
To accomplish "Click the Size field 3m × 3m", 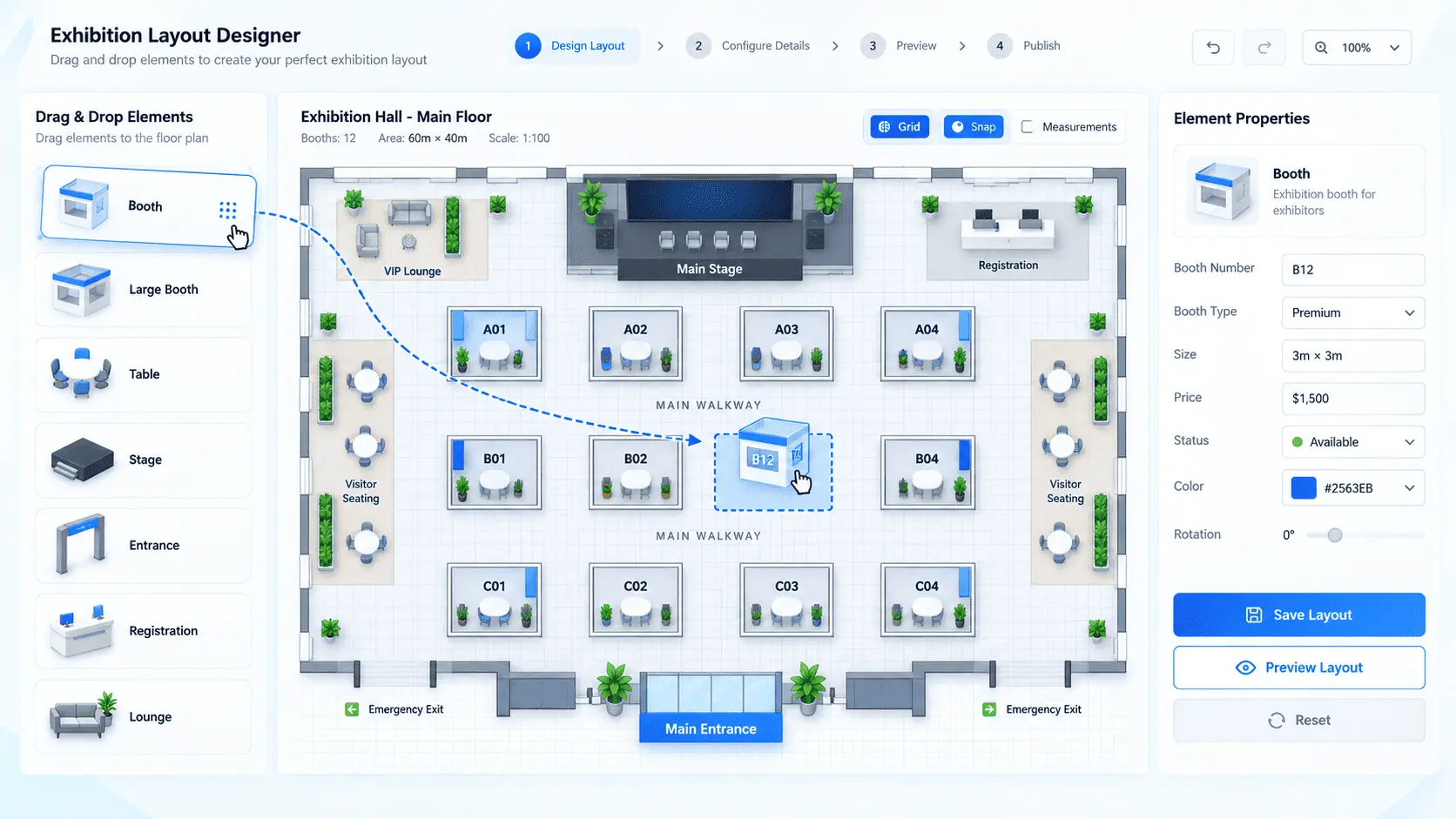I will click(x=1352, y=356).
